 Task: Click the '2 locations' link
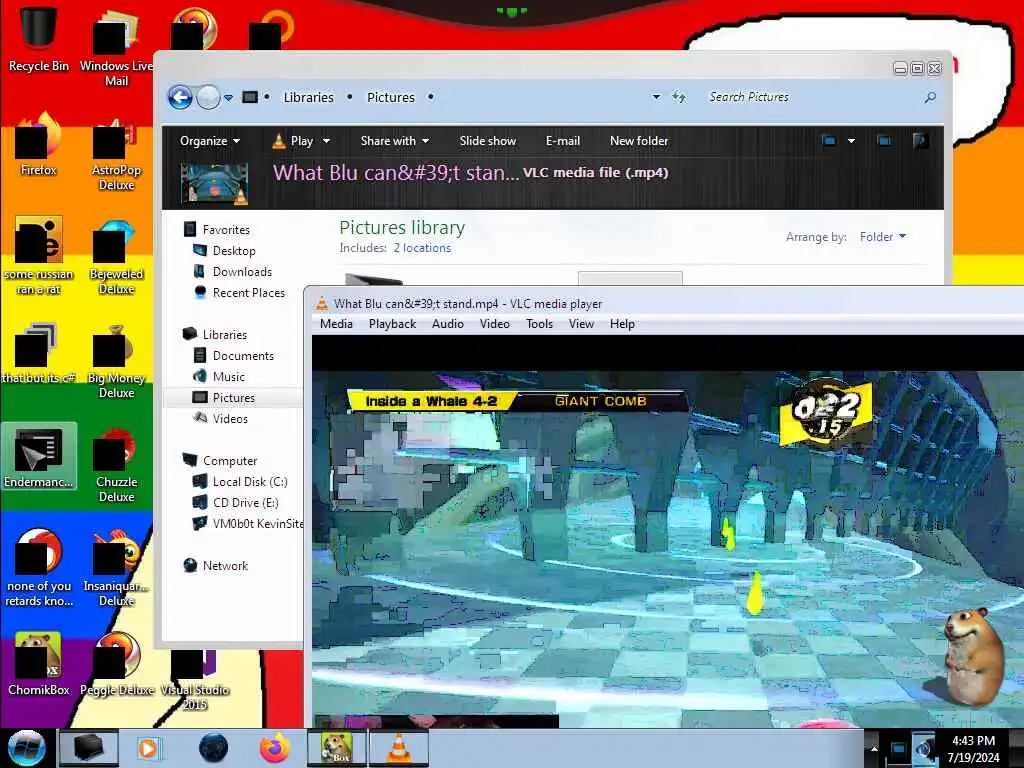coord(422,248)
